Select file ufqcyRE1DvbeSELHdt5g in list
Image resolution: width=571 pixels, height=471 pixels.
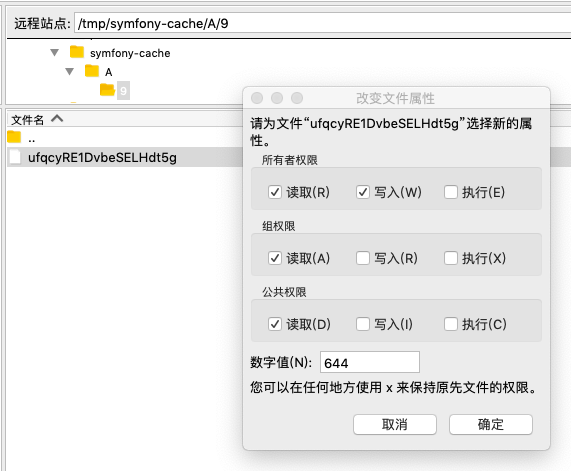[x=102, y=157]
